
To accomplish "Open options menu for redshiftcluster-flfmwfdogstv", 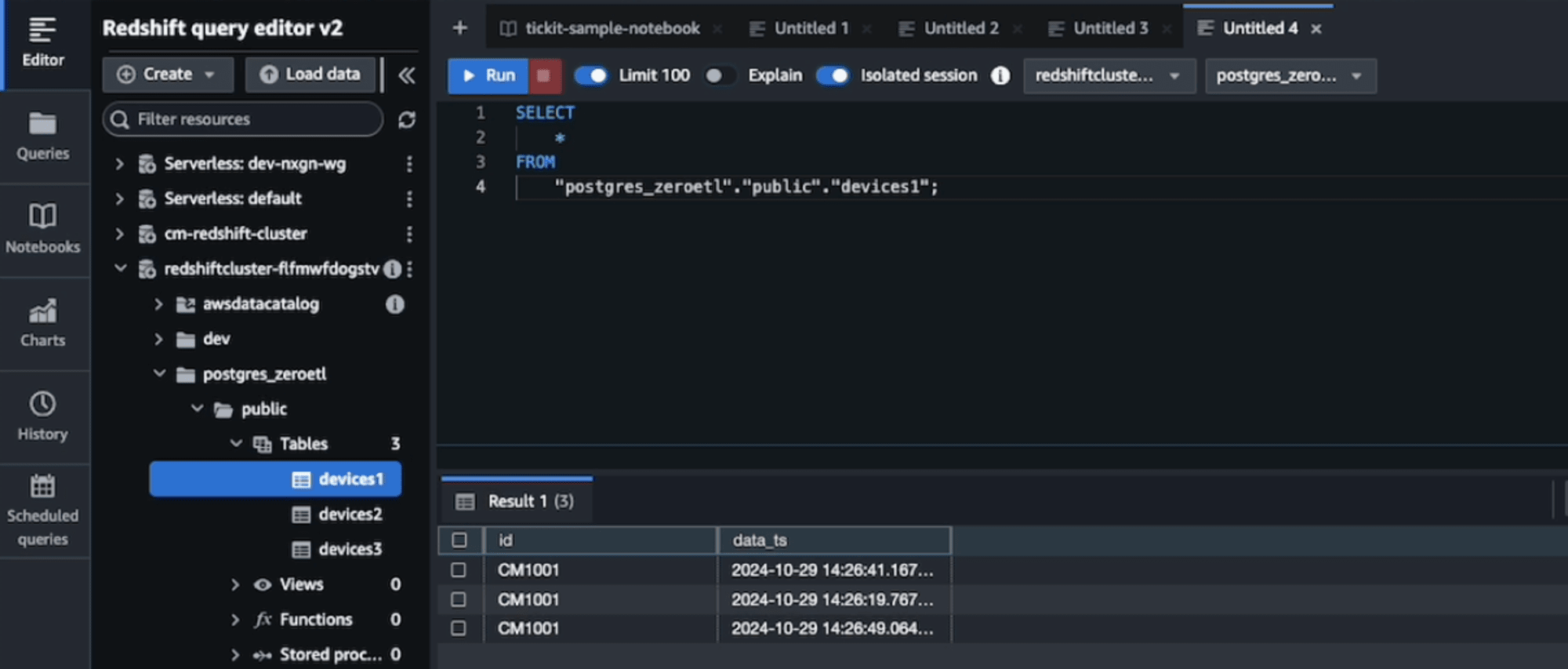I will click(x=410, y=269).
